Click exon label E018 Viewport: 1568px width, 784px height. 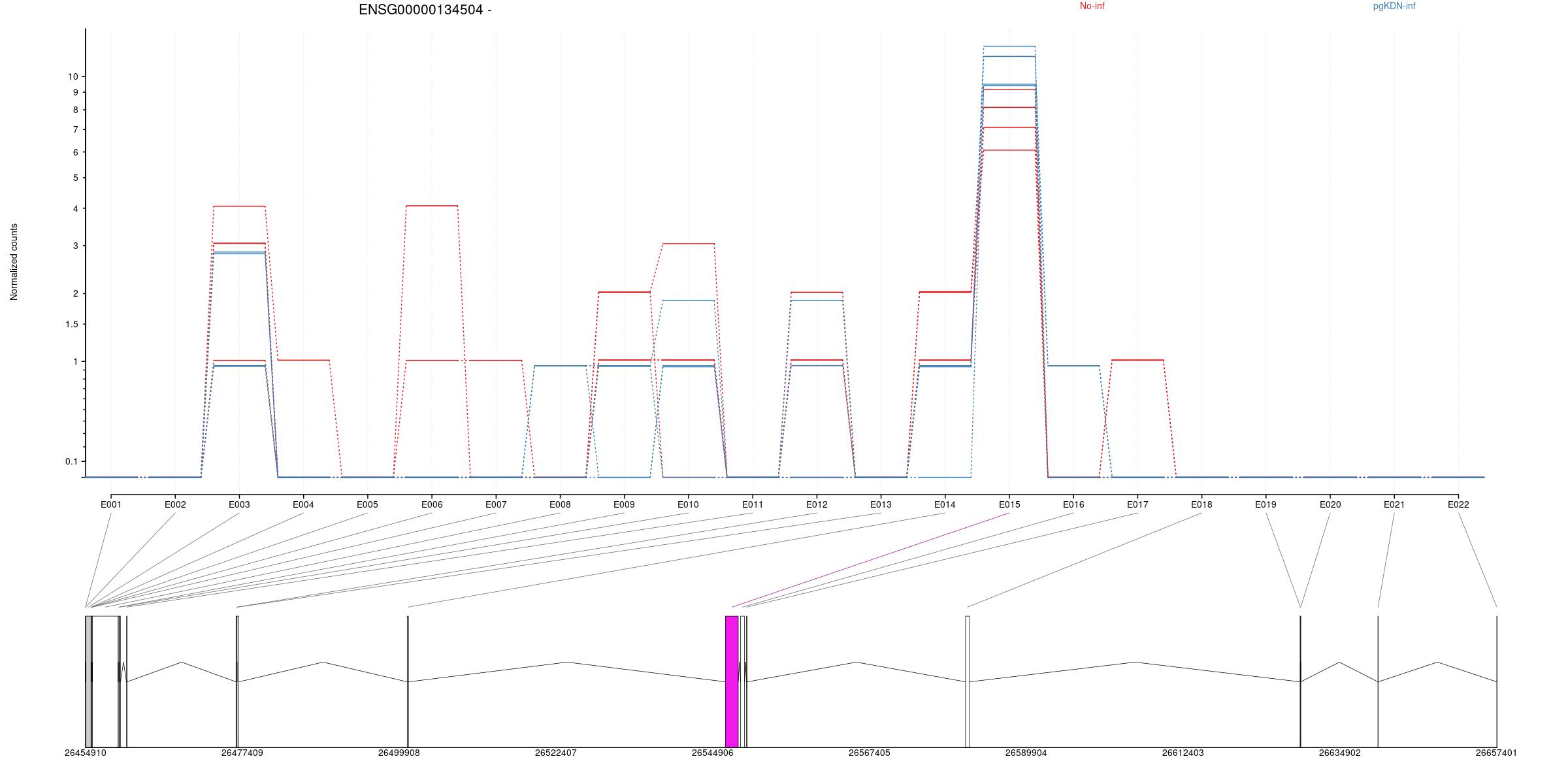[1201, 504]
